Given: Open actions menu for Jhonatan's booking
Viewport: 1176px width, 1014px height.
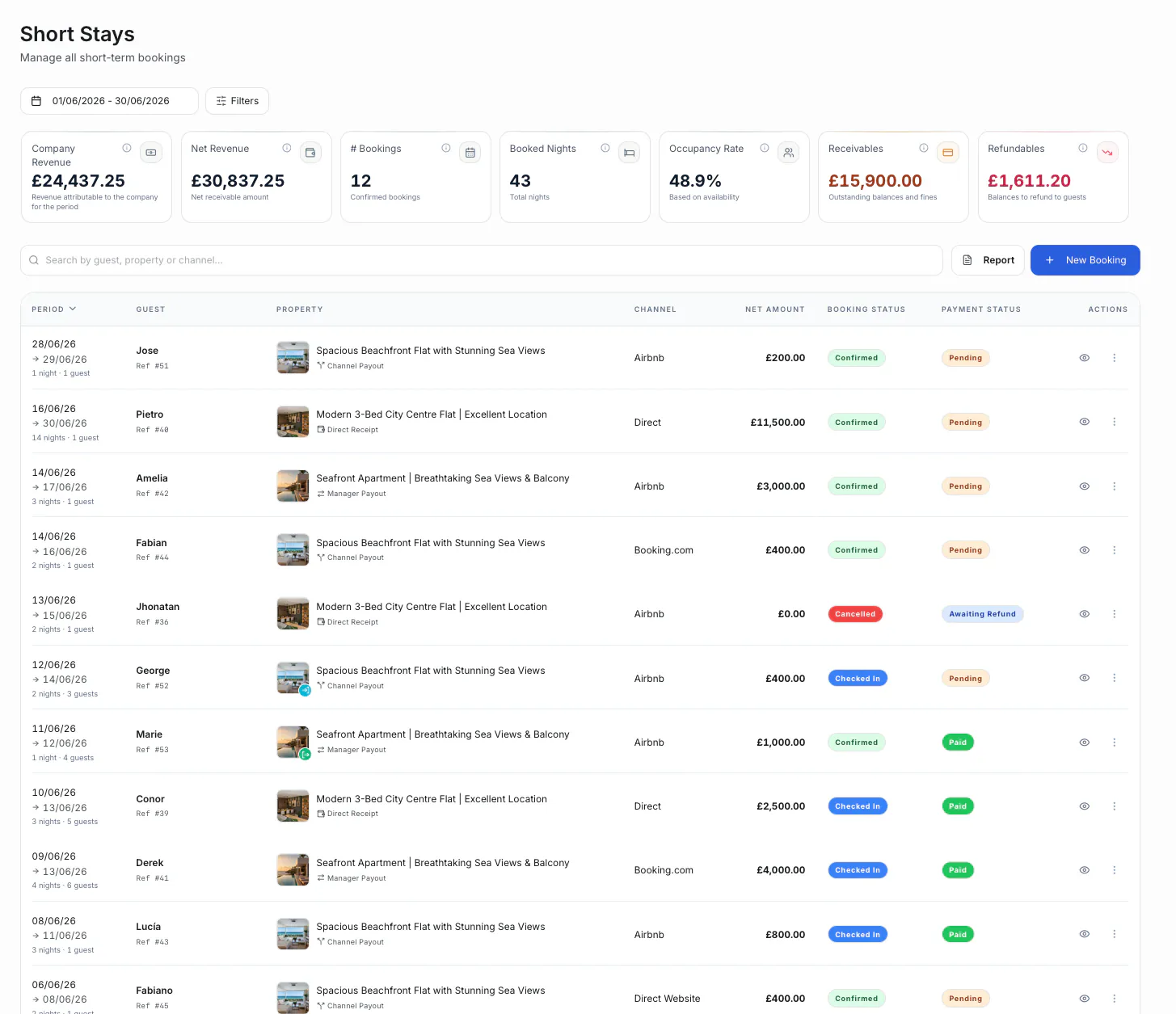Looking at the screenshot, I should click(1114, 614).
